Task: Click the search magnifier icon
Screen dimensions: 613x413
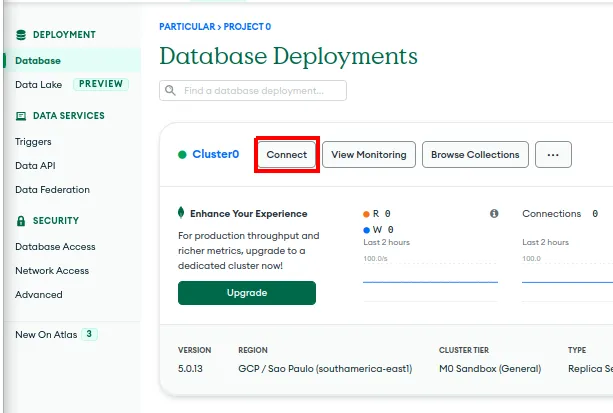Action: [170, 90]
